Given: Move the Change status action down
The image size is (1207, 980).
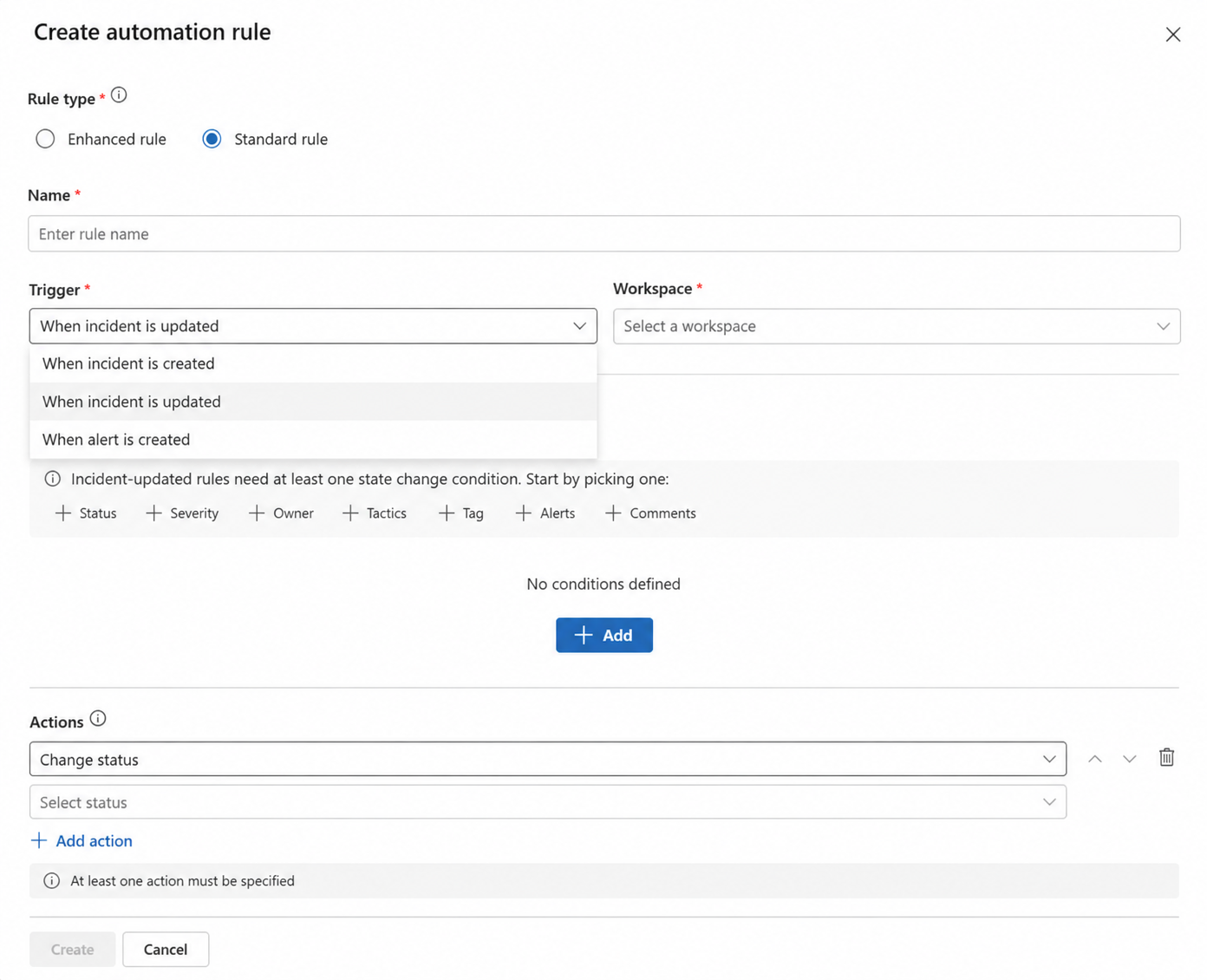Looking at the screenshot, I should coord(1129,759).
